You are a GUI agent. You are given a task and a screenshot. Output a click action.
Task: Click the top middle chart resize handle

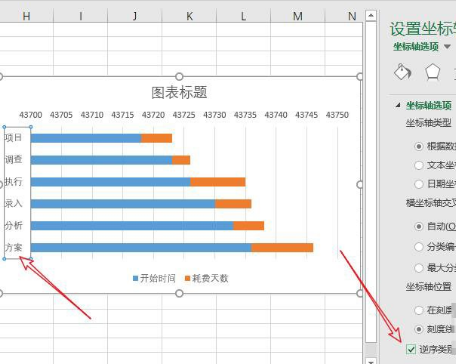pyautogui.click(x=179, y=77)
